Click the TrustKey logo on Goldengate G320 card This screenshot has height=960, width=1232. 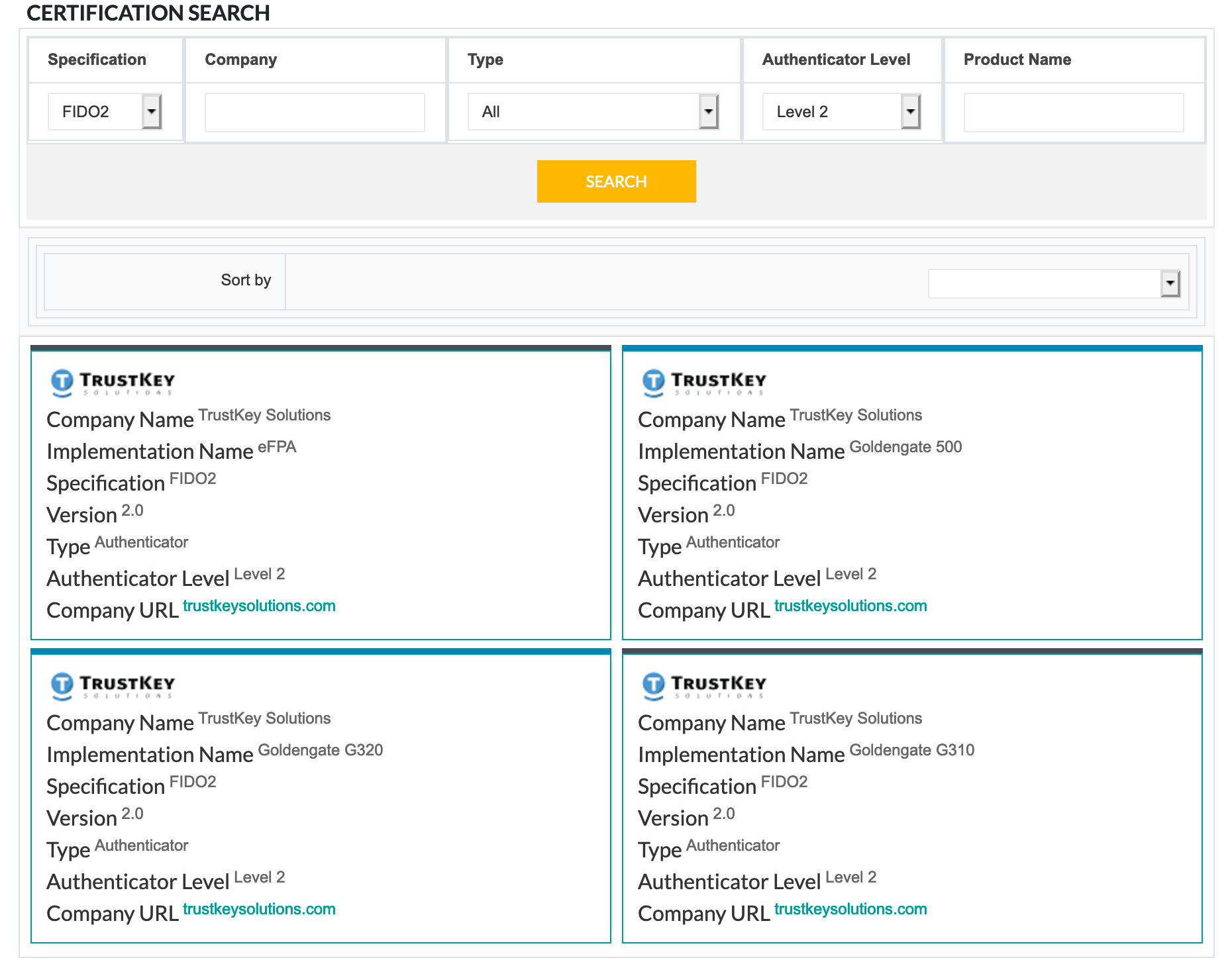coord(113,686)
